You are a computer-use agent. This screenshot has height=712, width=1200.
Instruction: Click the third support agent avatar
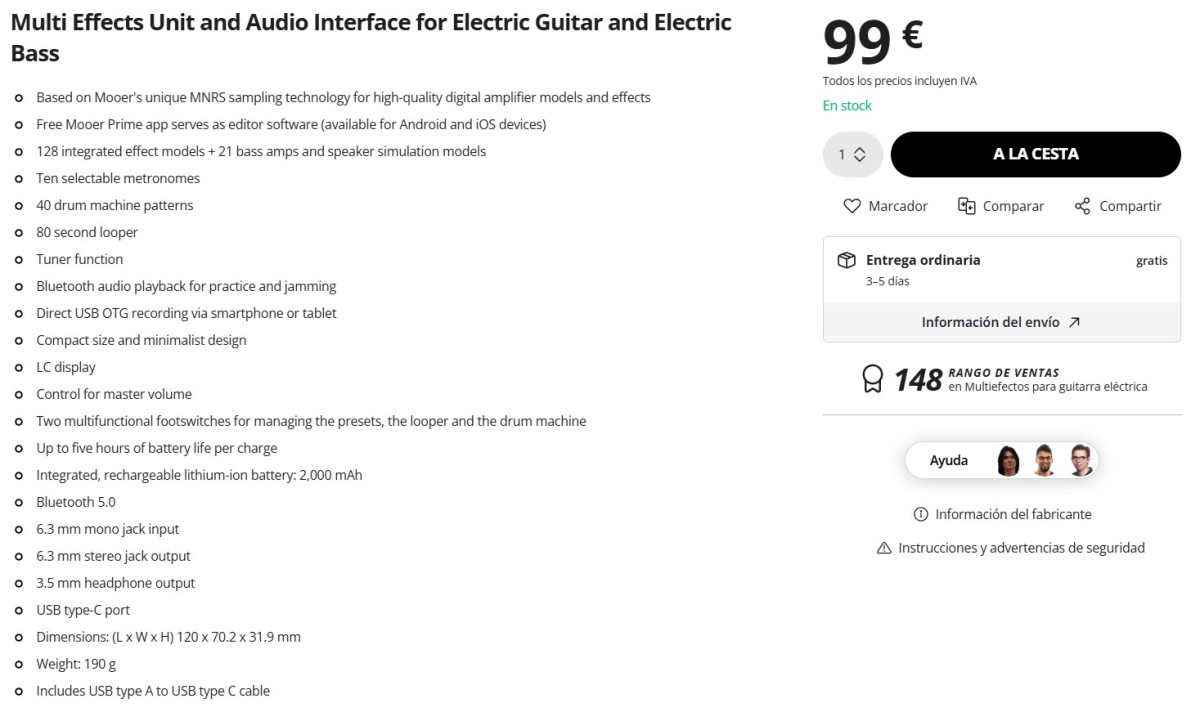1080,461
